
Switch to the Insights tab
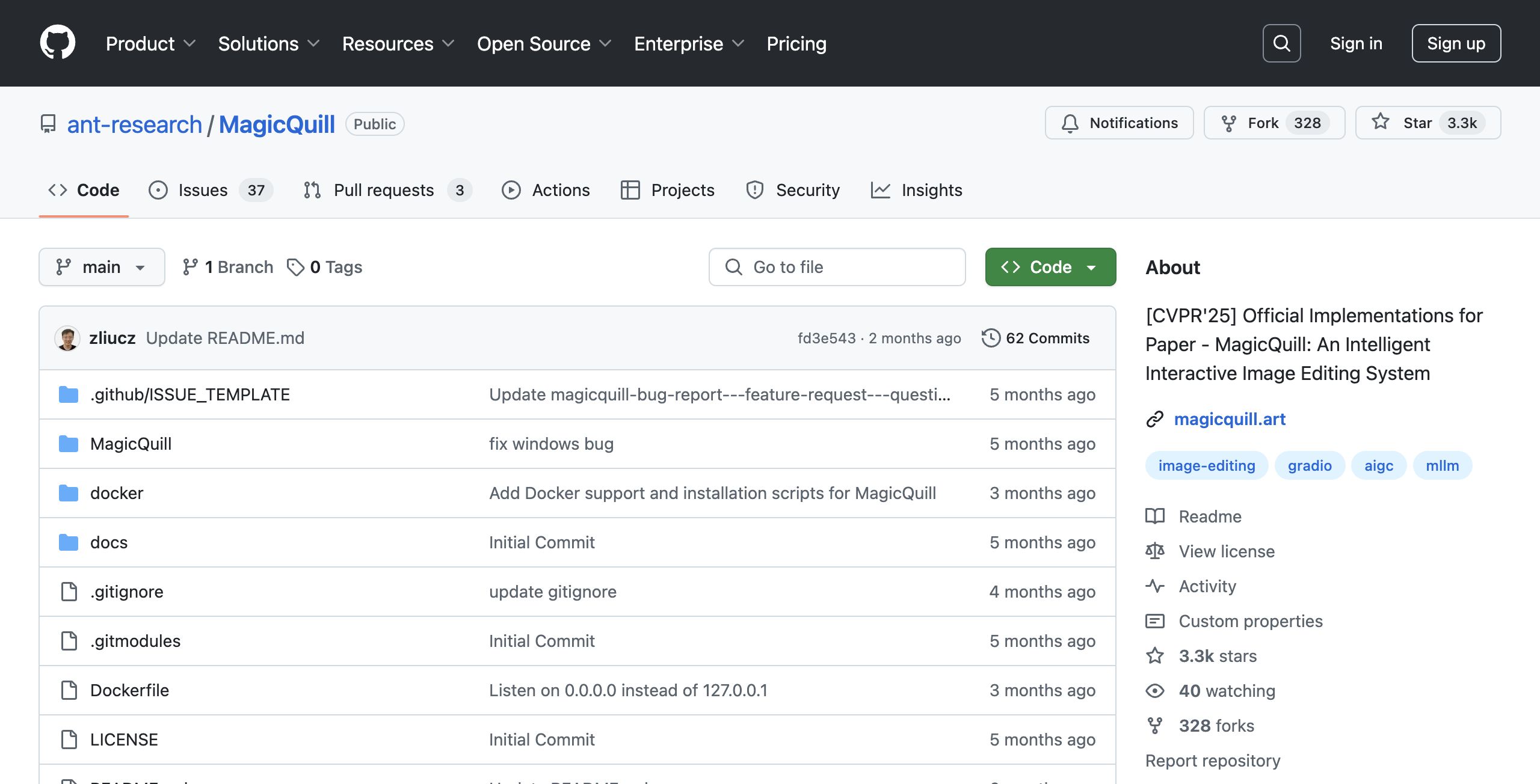917,190
